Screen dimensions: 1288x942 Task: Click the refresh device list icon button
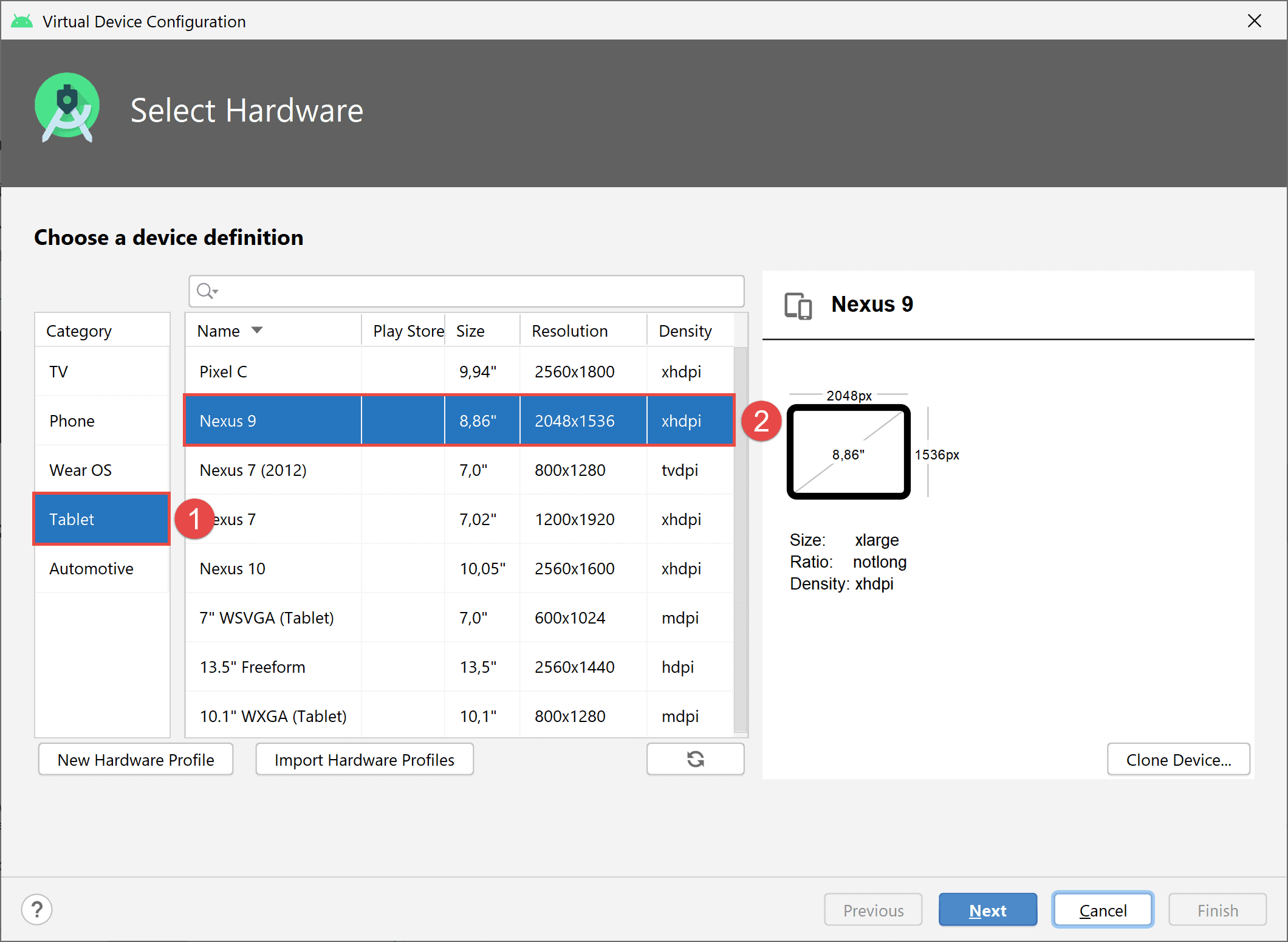point(695,759)
